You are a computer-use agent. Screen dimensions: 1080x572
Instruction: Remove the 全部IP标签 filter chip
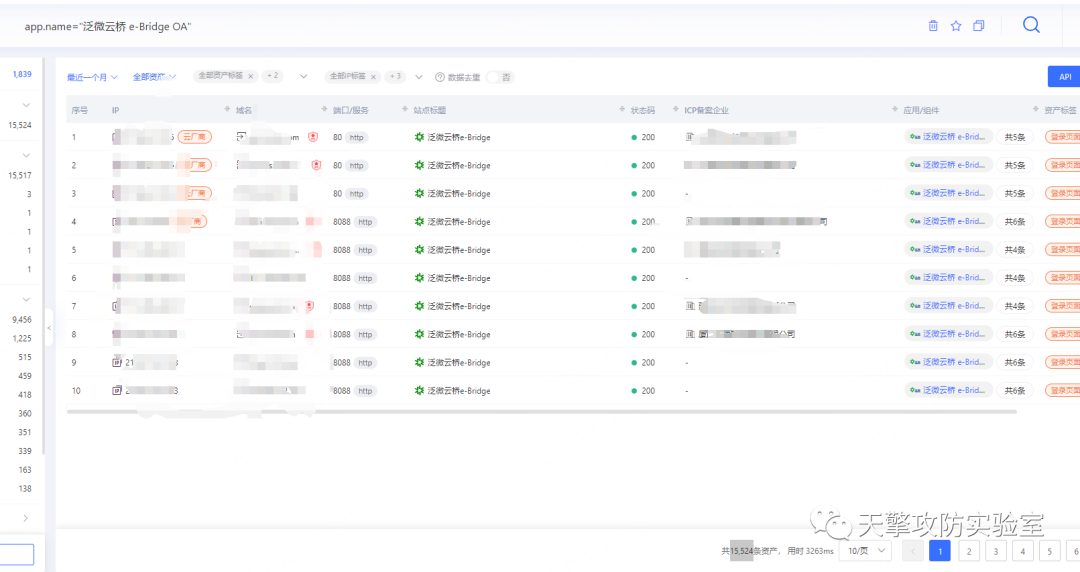373,77
